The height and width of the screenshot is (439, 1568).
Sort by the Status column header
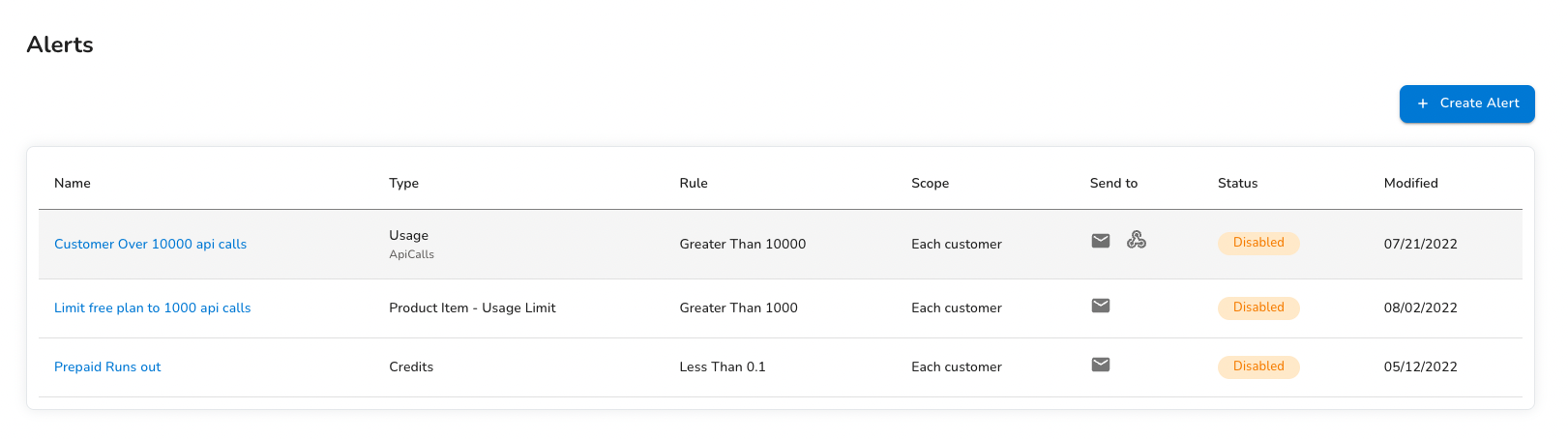tap(1237, 184)
